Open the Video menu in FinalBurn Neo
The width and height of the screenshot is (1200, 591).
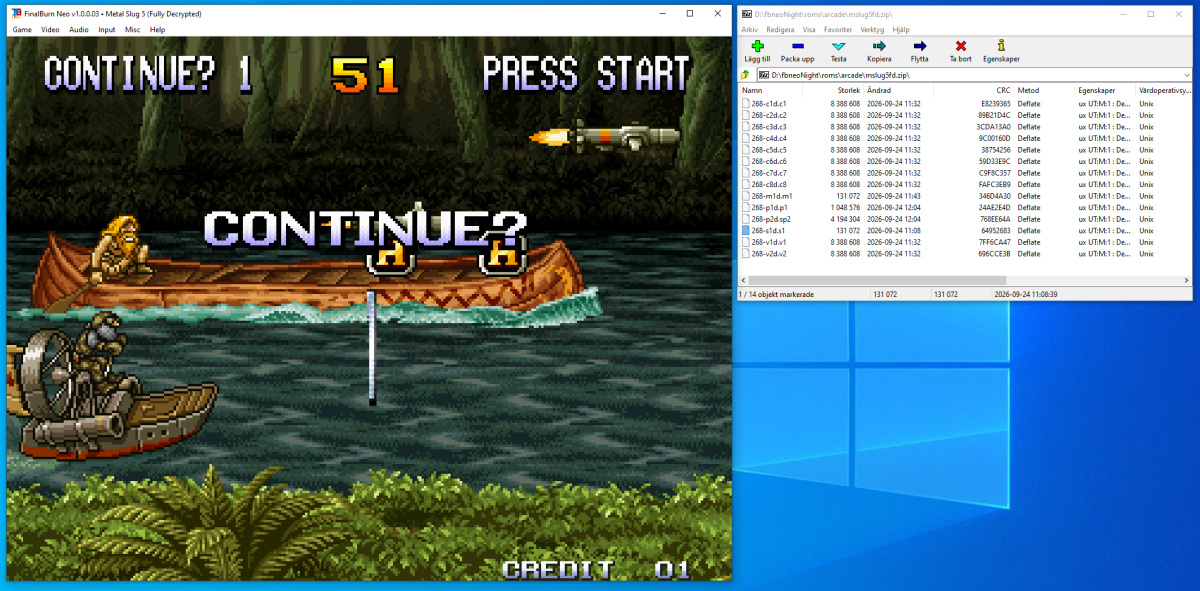click(50, 30)
